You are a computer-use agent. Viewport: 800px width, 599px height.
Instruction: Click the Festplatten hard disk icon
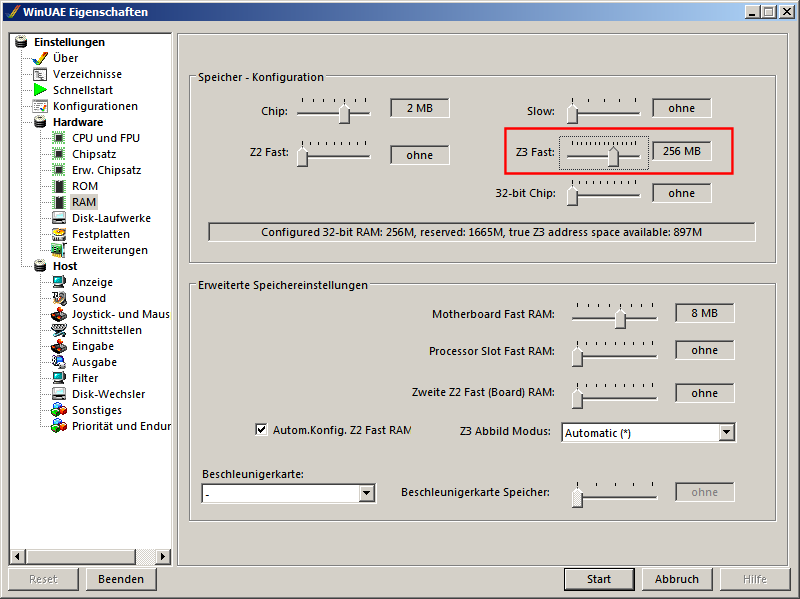pos(59,234)
